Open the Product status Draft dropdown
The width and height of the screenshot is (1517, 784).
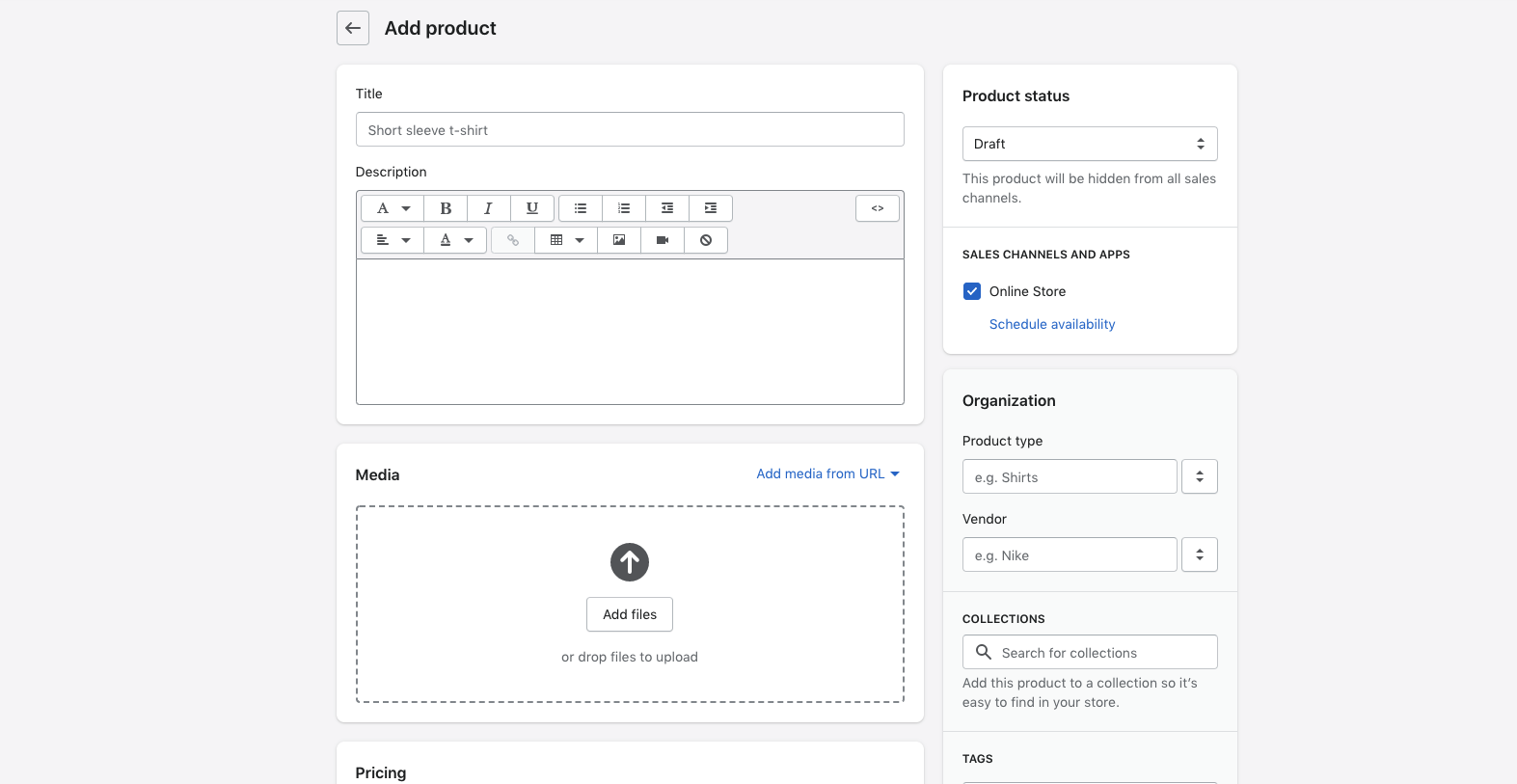click(x=1090, y=144)
